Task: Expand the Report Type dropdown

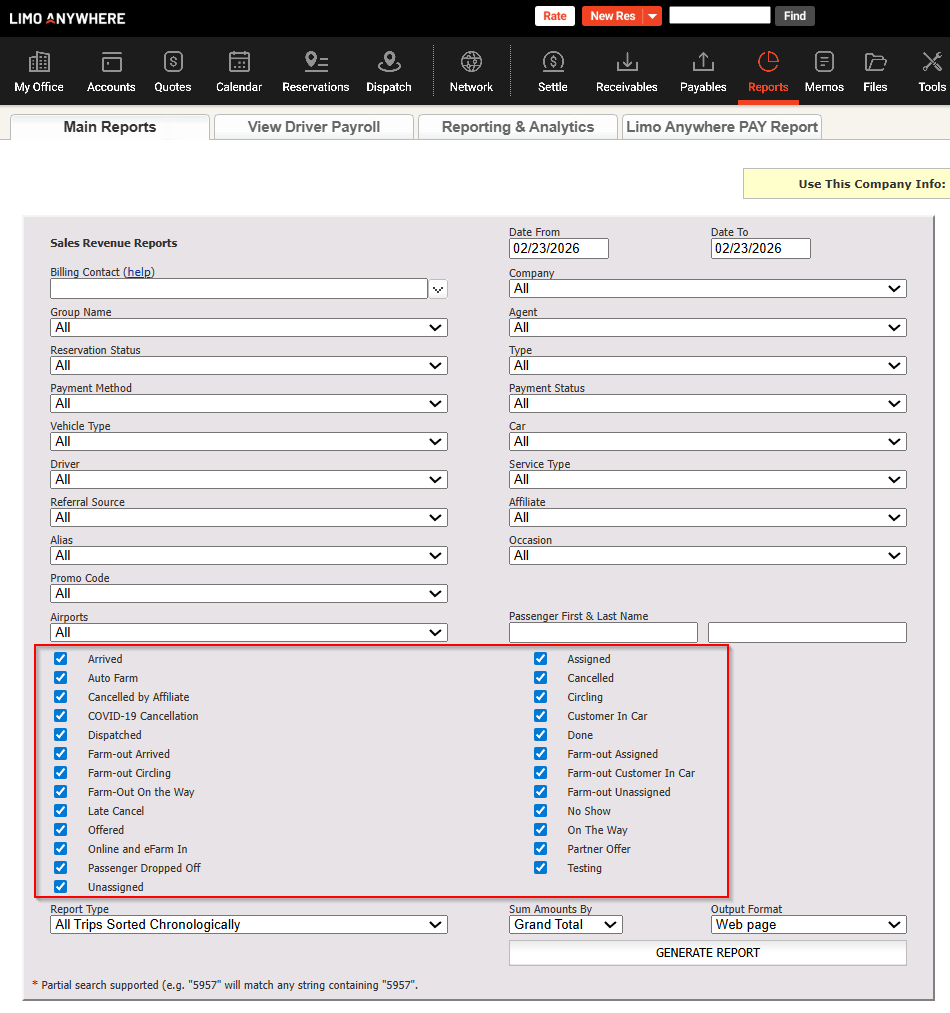Action: coord(248,925)
